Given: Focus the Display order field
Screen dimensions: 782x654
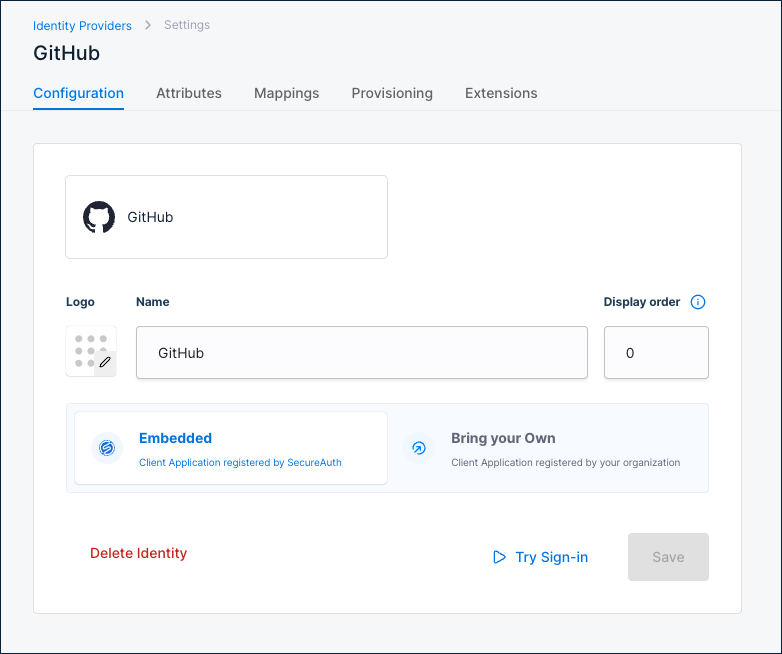Looking at the screenshot, I should [656, 353].
